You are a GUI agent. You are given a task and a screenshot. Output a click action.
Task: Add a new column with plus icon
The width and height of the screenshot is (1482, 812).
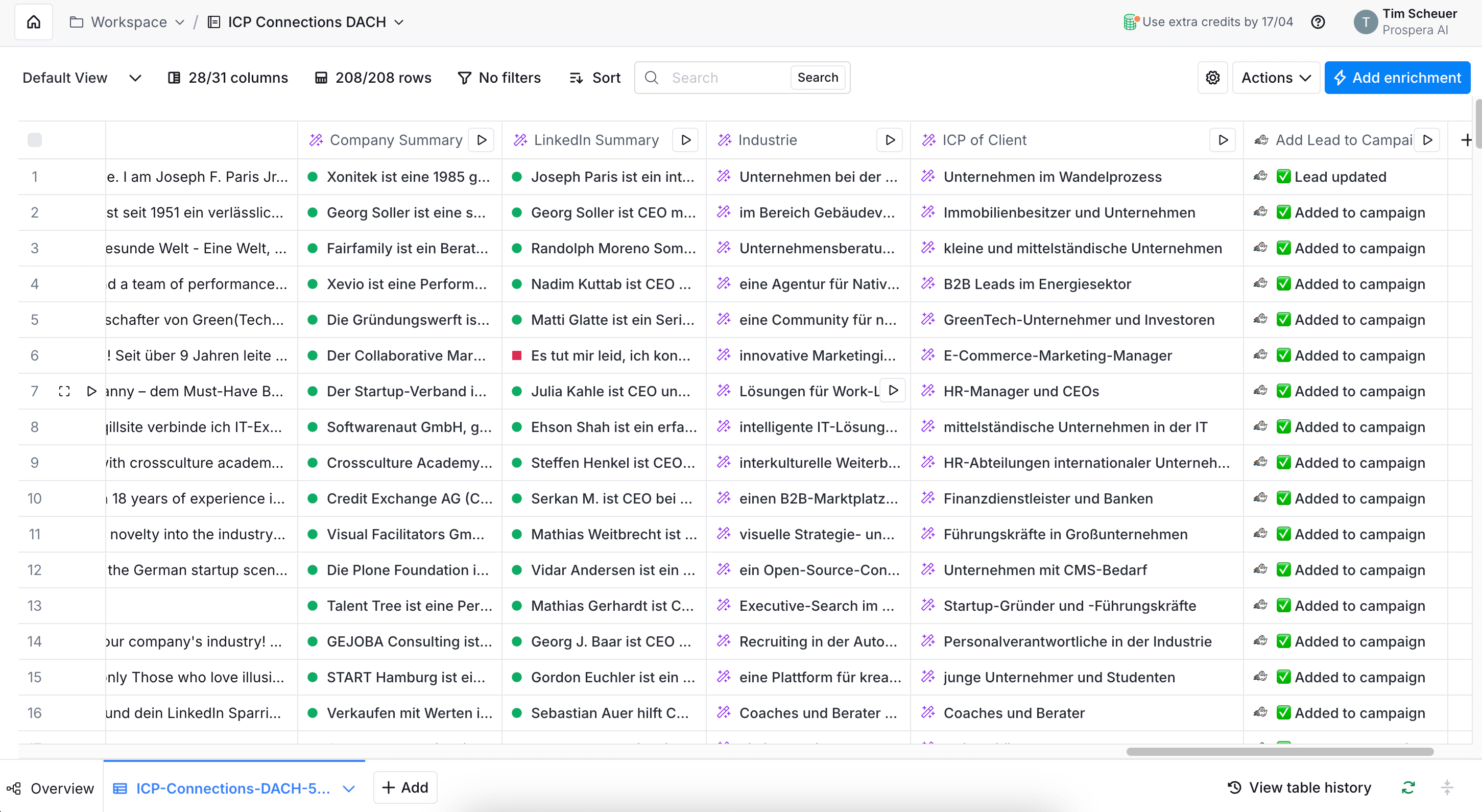(x=1467, y=140)
